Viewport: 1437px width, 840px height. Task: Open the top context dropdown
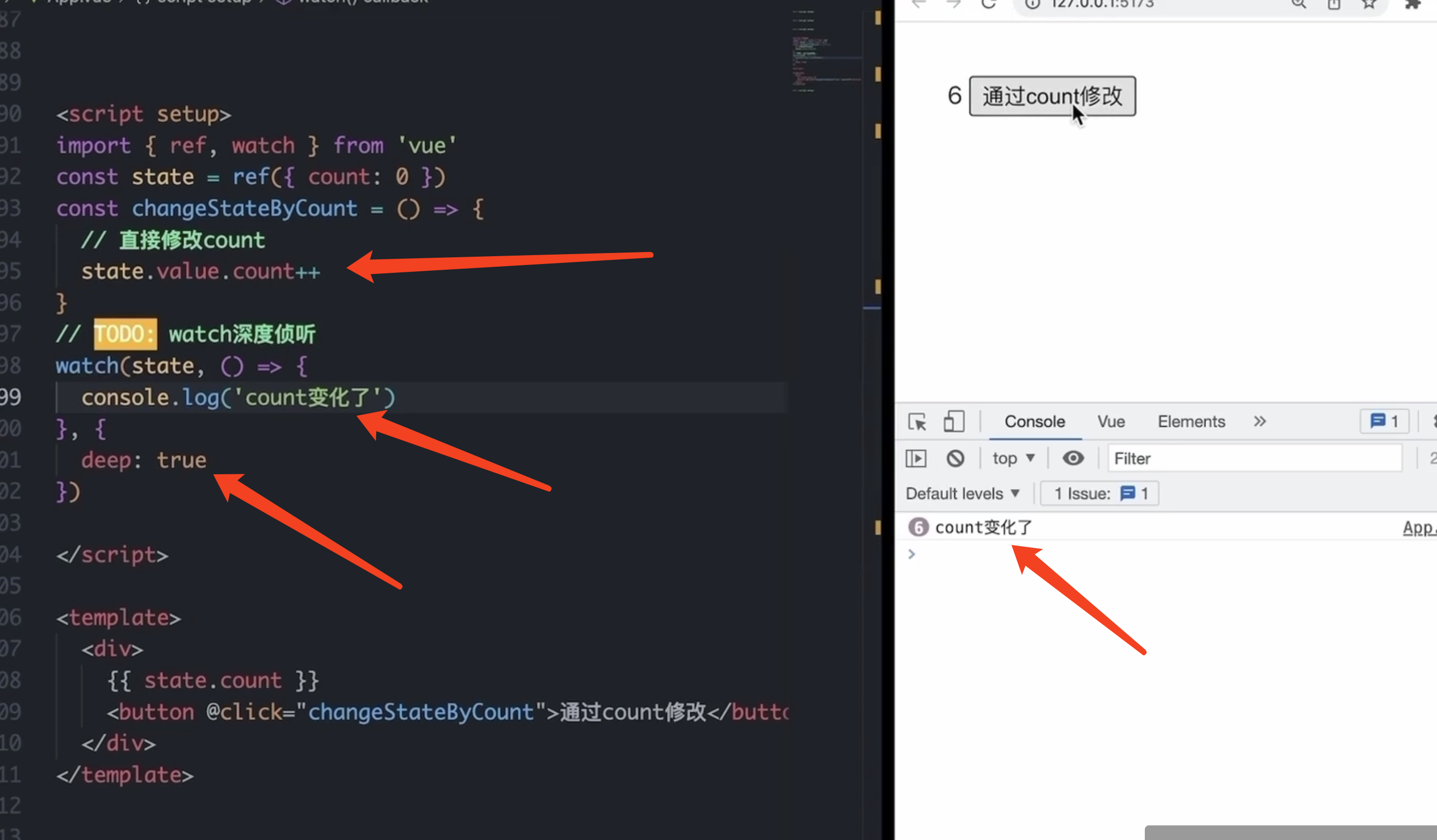1013,459
